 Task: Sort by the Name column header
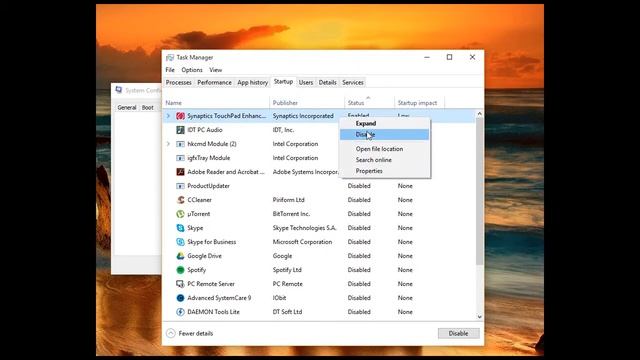pos(216,103)
